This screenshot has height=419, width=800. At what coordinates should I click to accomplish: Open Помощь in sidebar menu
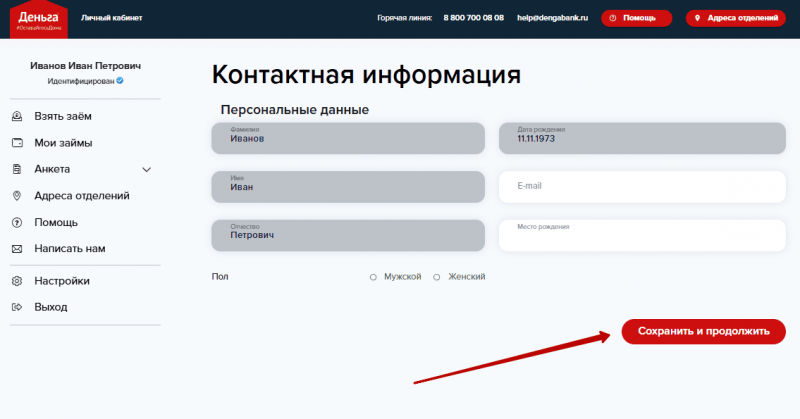pos(56,223)
